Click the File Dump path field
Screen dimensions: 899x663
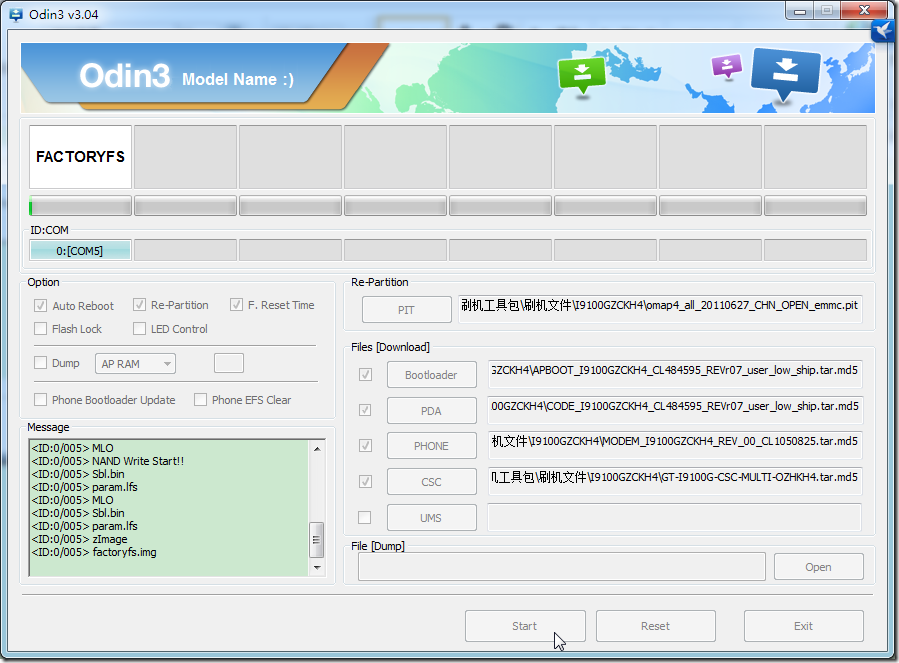tap(562, 567)
